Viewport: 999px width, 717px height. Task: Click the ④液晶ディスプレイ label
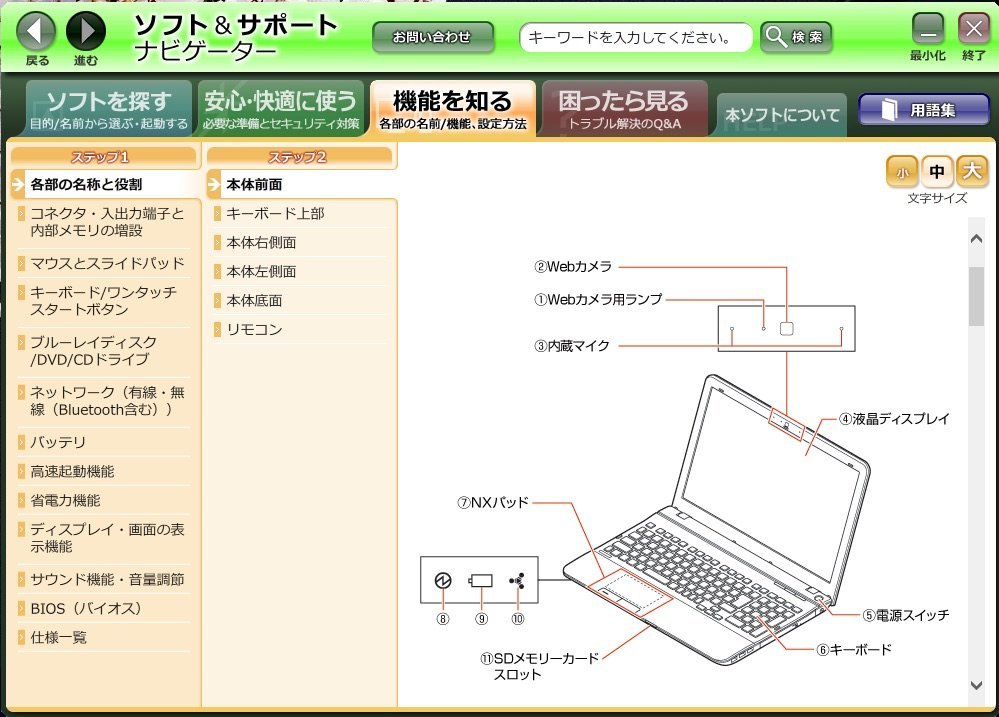[x=894, y=419]
